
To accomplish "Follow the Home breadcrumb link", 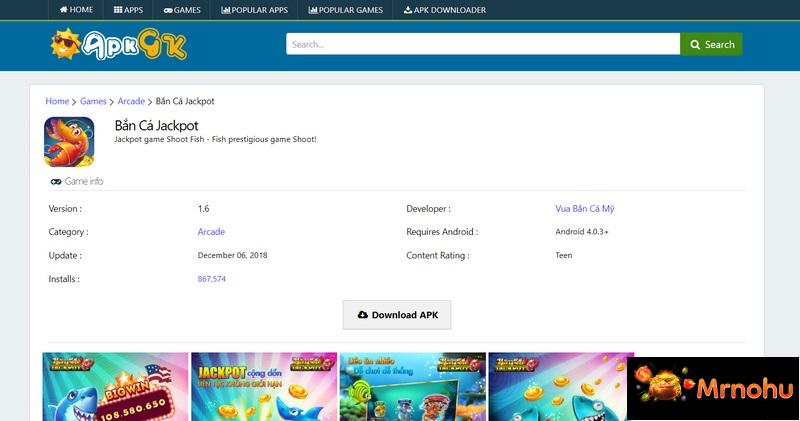I will tap(57, 101).
